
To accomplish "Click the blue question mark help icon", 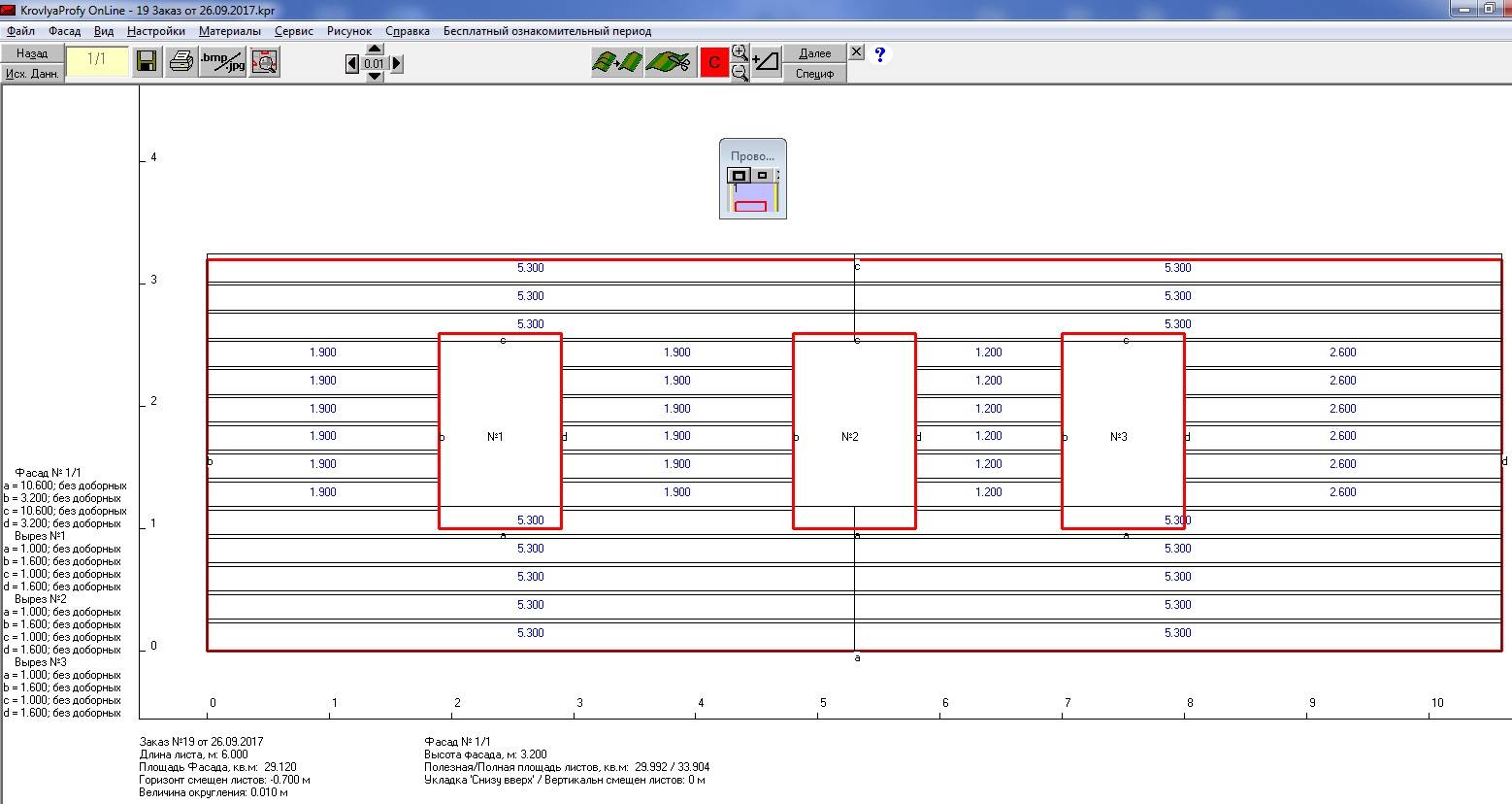I will pos(879,54).
